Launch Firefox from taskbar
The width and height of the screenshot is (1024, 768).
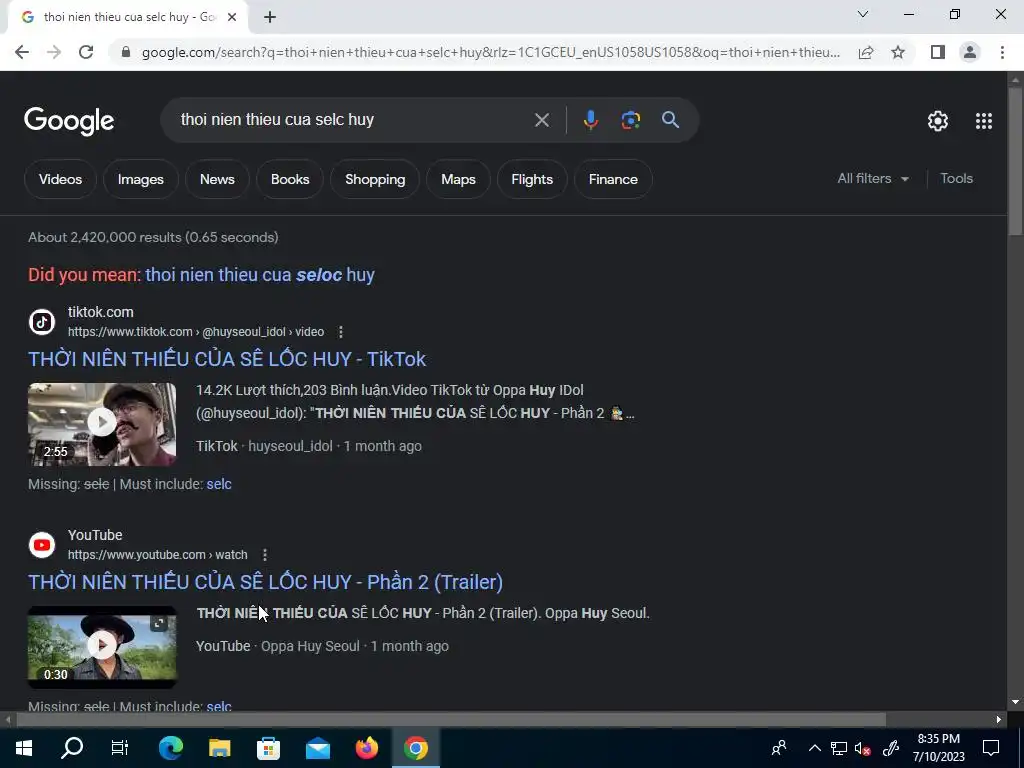[x=366, y=748]
